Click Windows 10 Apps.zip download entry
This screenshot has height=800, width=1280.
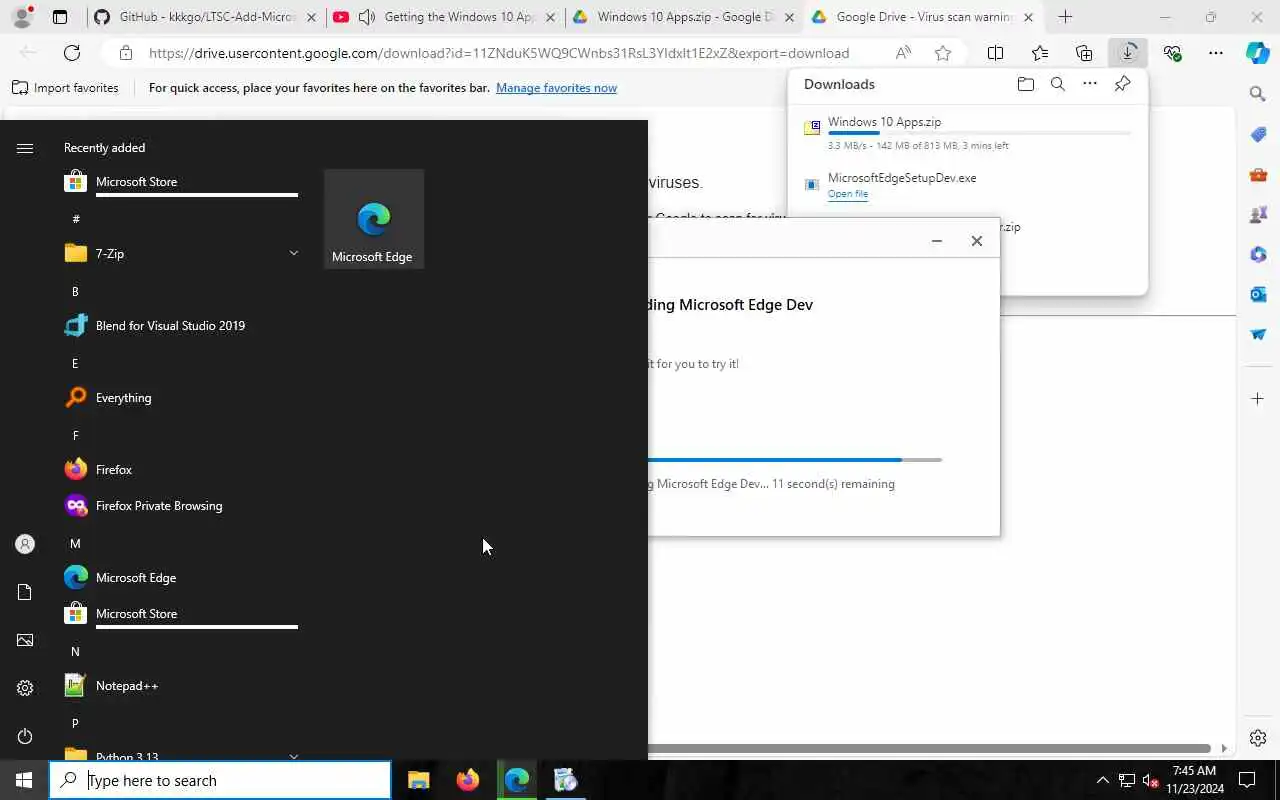968,134
